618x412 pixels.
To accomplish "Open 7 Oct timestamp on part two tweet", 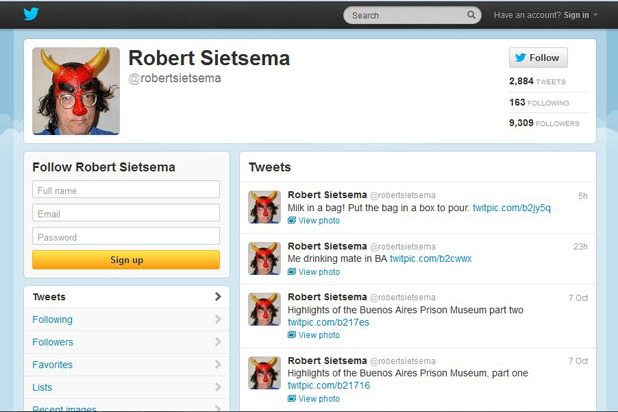I will point(578,298).
